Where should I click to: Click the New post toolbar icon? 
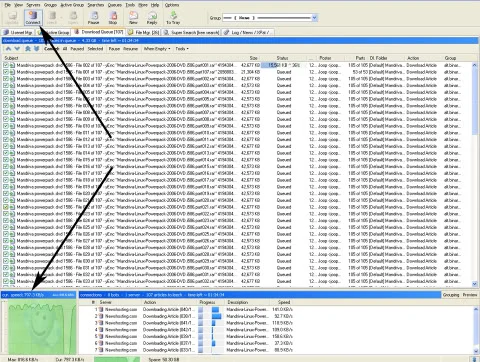point(133,17)
